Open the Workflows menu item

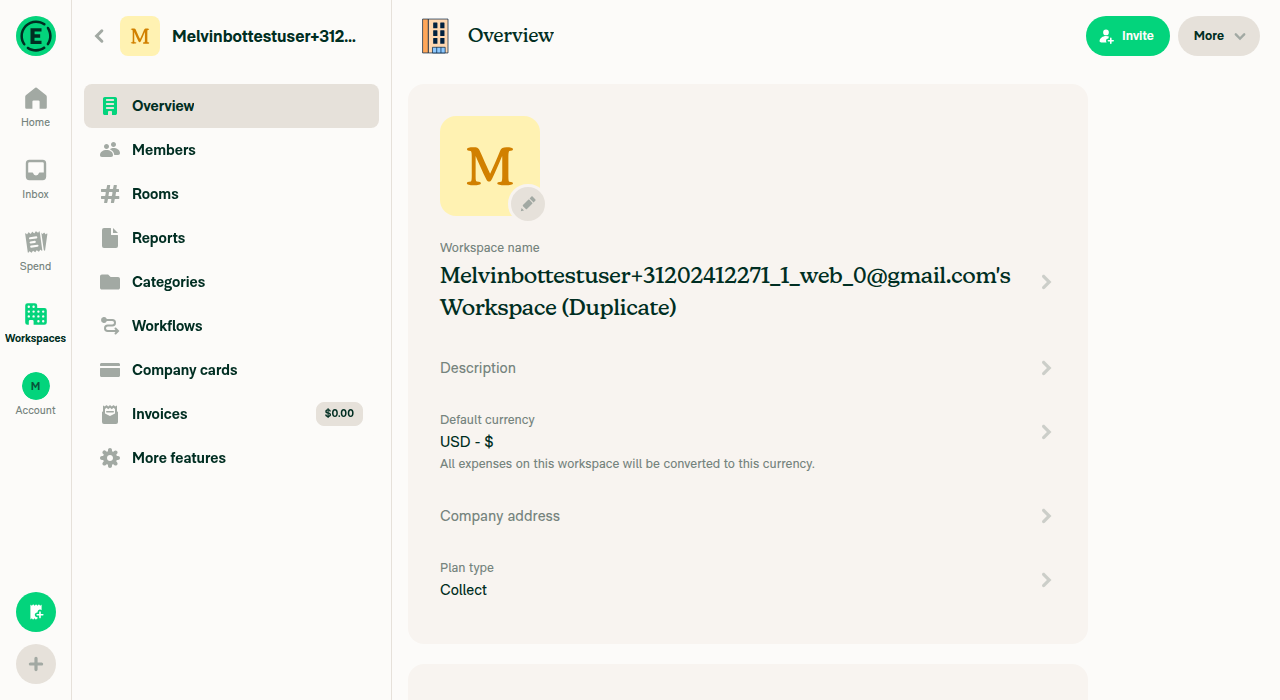coord(231,326)
